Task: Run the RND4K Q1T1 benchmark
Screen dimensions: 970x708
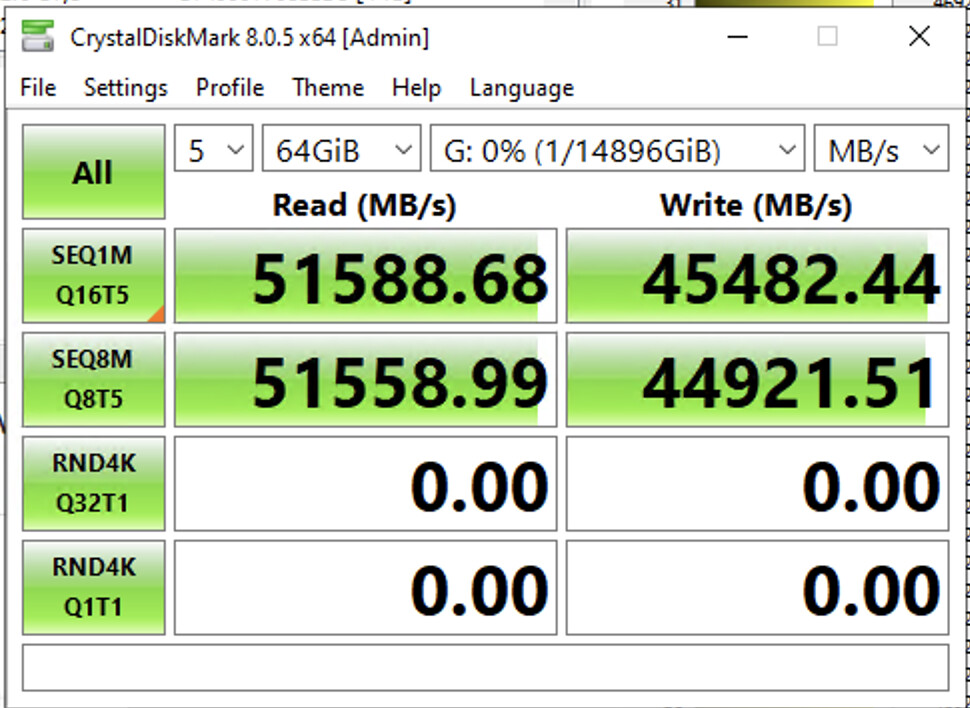Action: tap(93, 587)
